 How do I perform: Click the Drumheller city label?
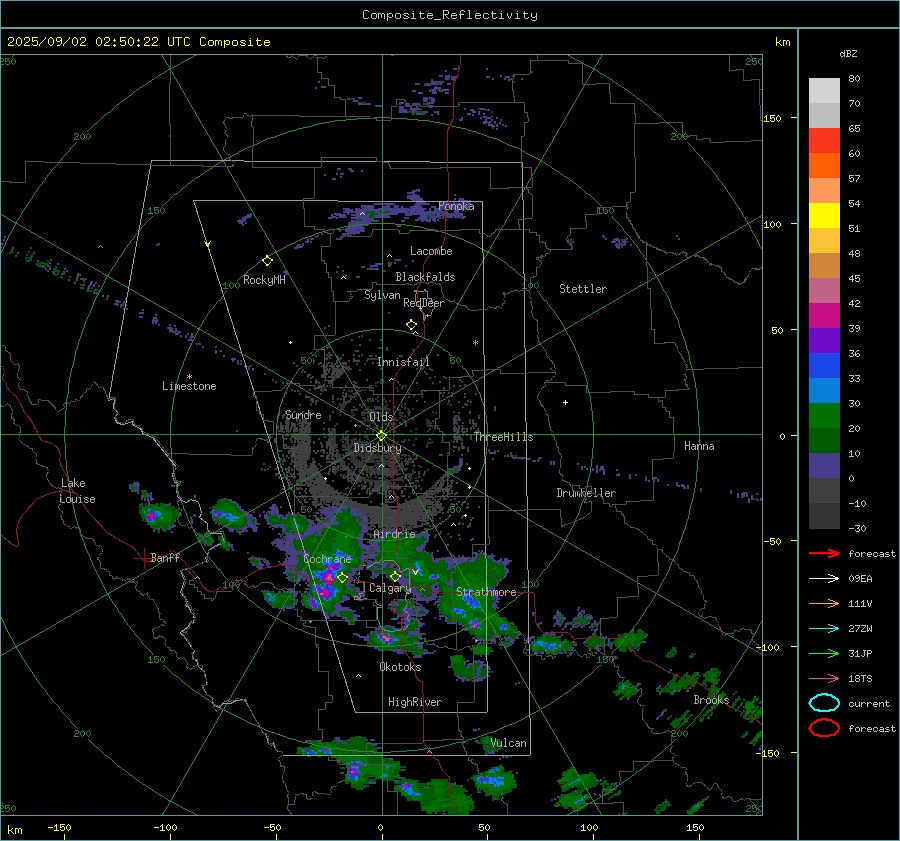point(586,493)
